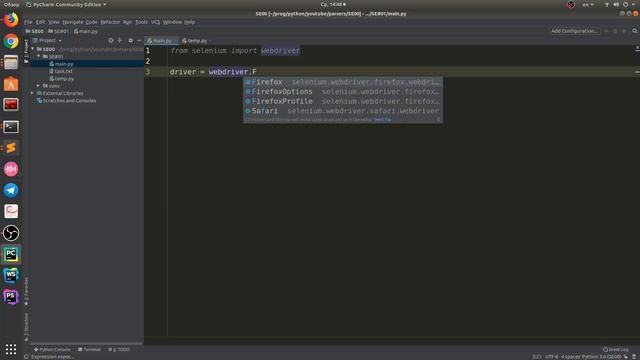Viewport: 640px width, 360px height.
Task: Click SE#01 breadcrumb in navigation bar
Action: click(58, 31)
